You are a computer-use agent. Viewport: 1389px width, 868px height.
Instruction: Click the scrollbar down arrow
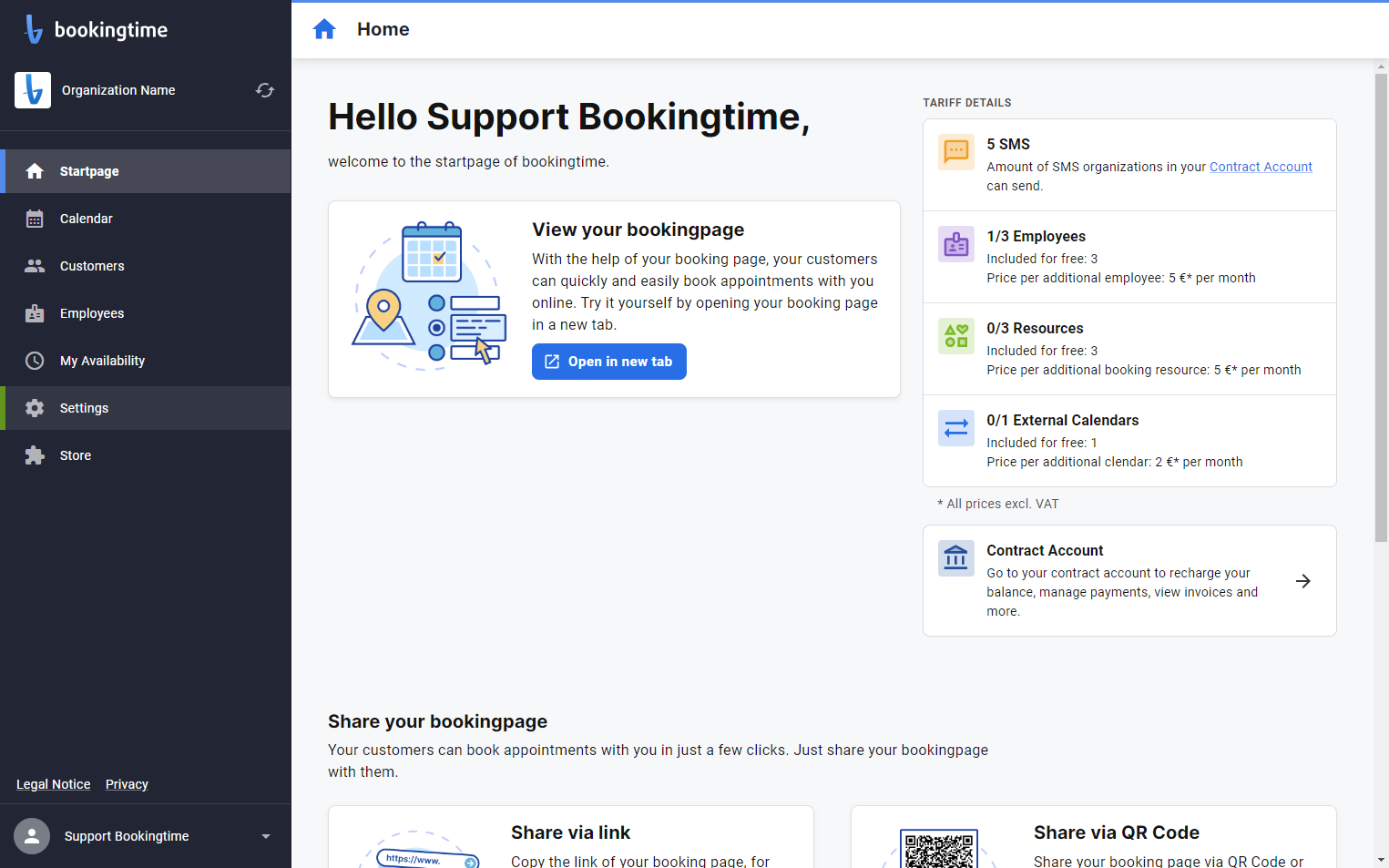(x=1381, y=860)
